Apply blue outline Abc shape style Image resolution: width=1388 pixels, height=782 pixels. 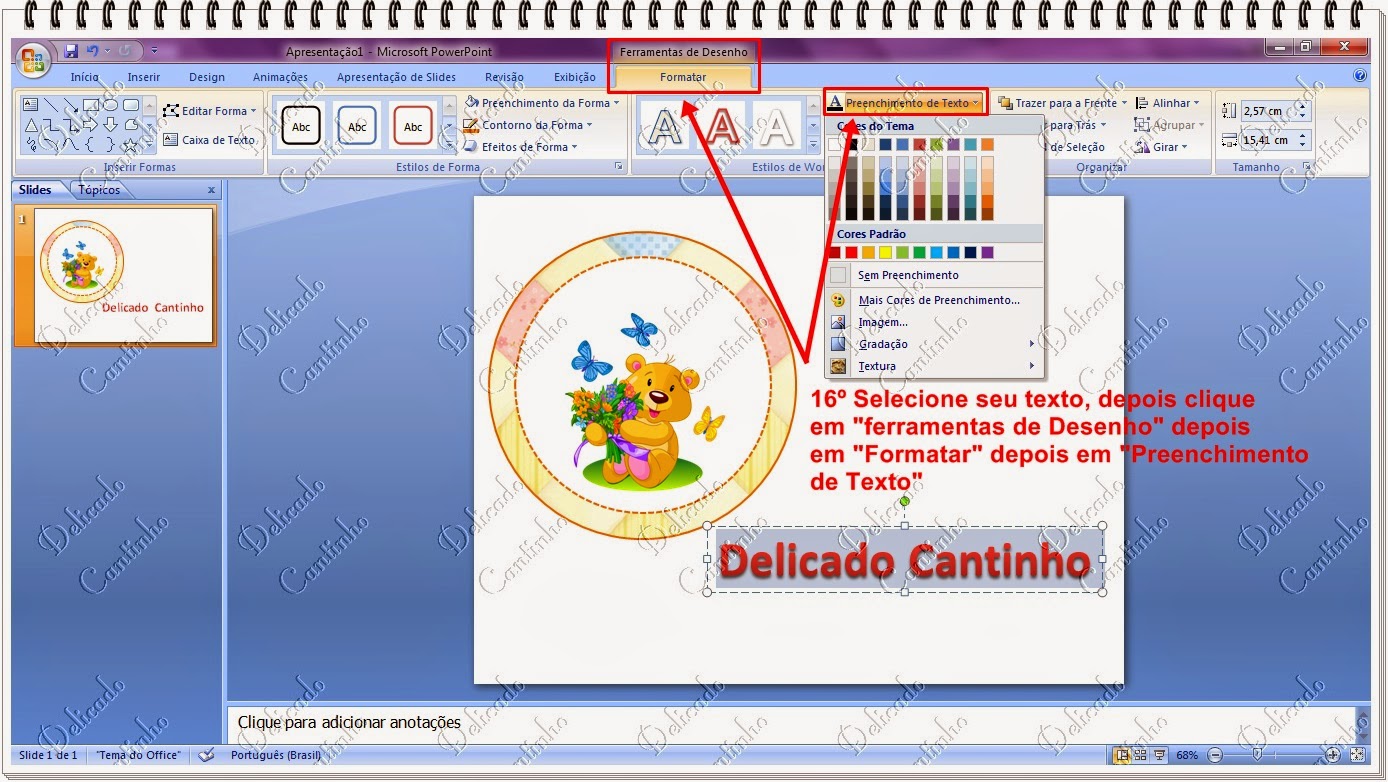click(357, 126)
